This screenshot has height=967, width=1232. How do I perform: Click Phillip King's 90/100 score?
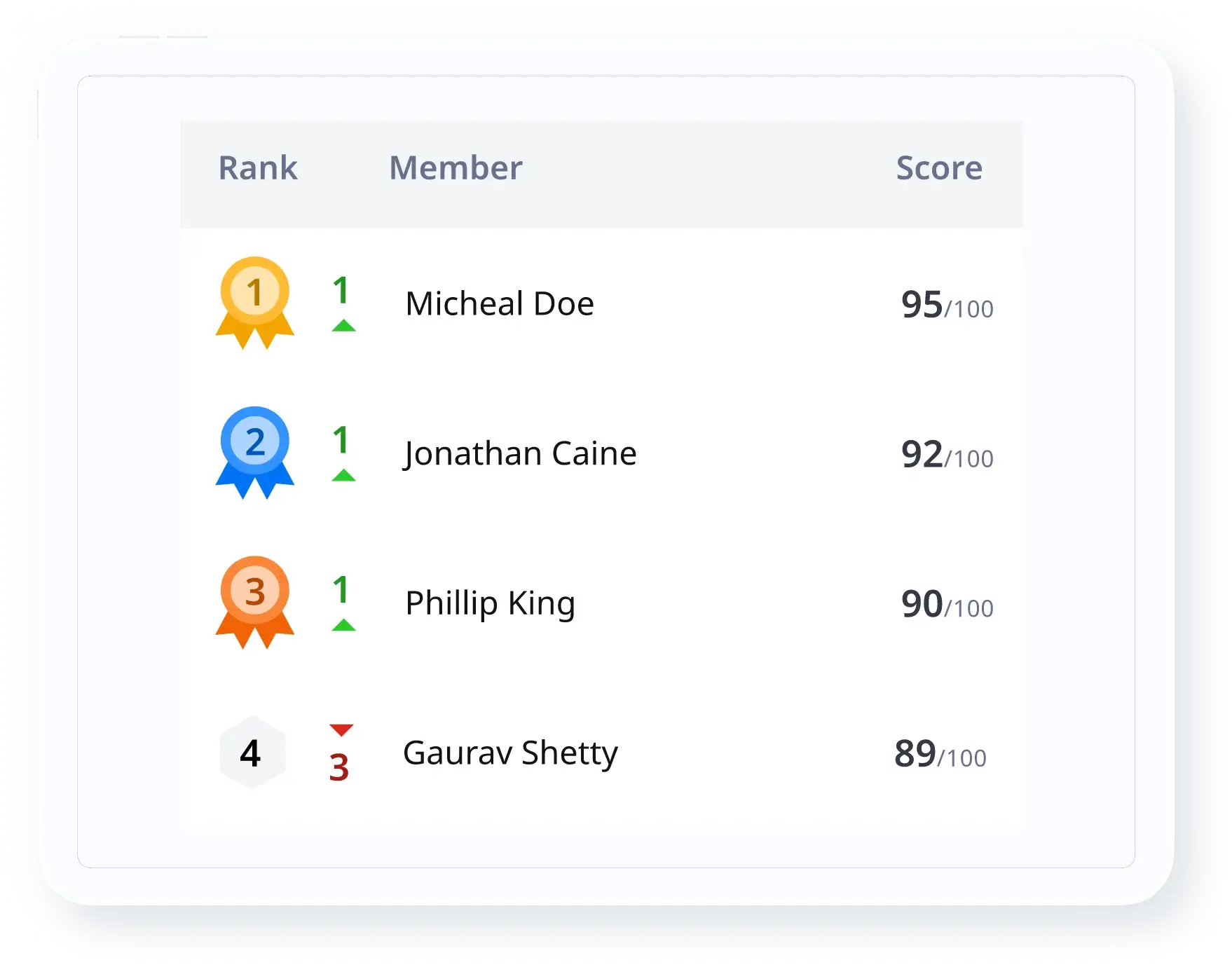pyautogui.click(x=947, y=605)
